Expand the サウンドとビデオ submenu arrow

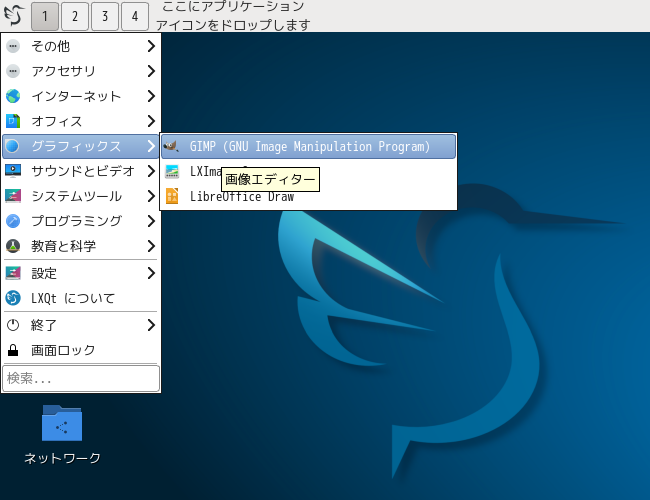pos(151,171)
